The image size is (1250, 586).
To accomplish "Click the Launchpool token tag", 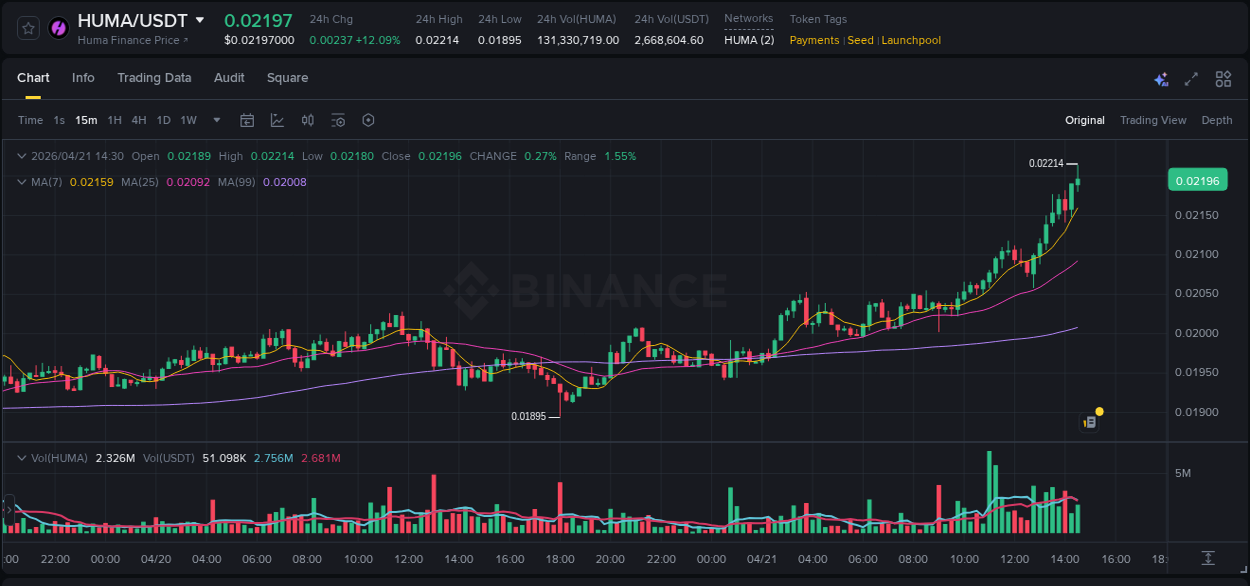I will pos(910,40).
